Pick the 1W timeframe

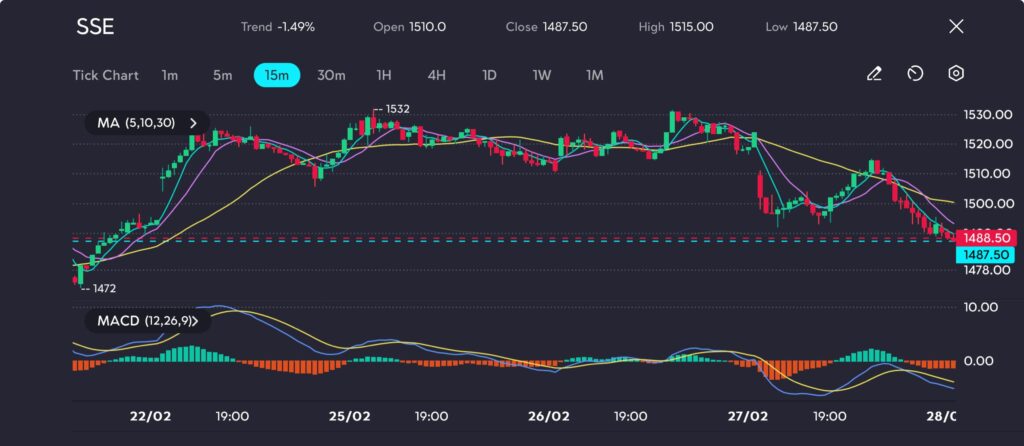(541, 75)
